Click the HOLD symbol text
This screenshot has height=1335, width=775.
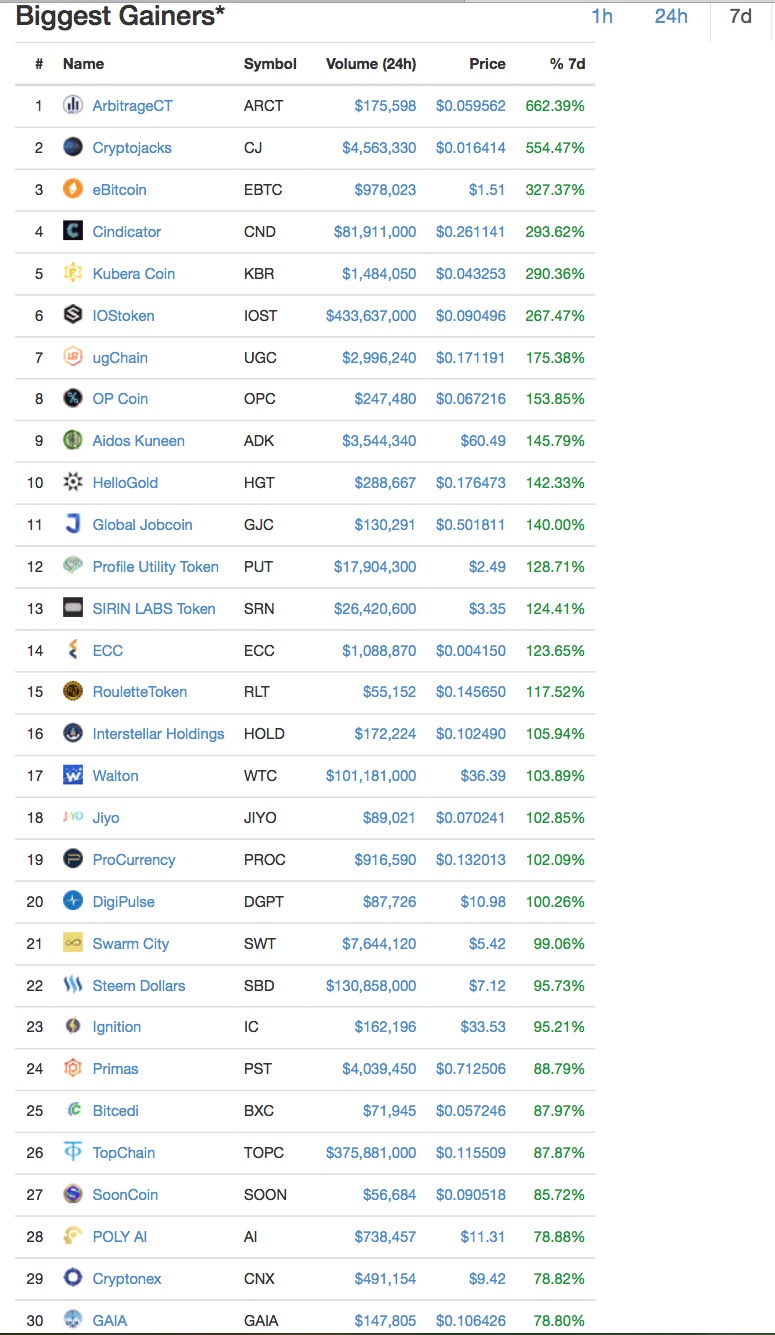click(x=264, y=733)
